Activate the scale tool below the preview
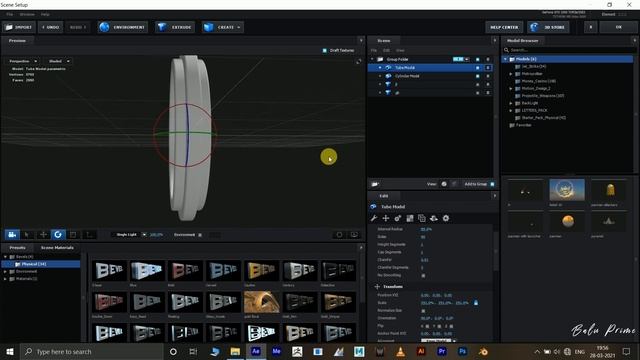 point(73,235)
